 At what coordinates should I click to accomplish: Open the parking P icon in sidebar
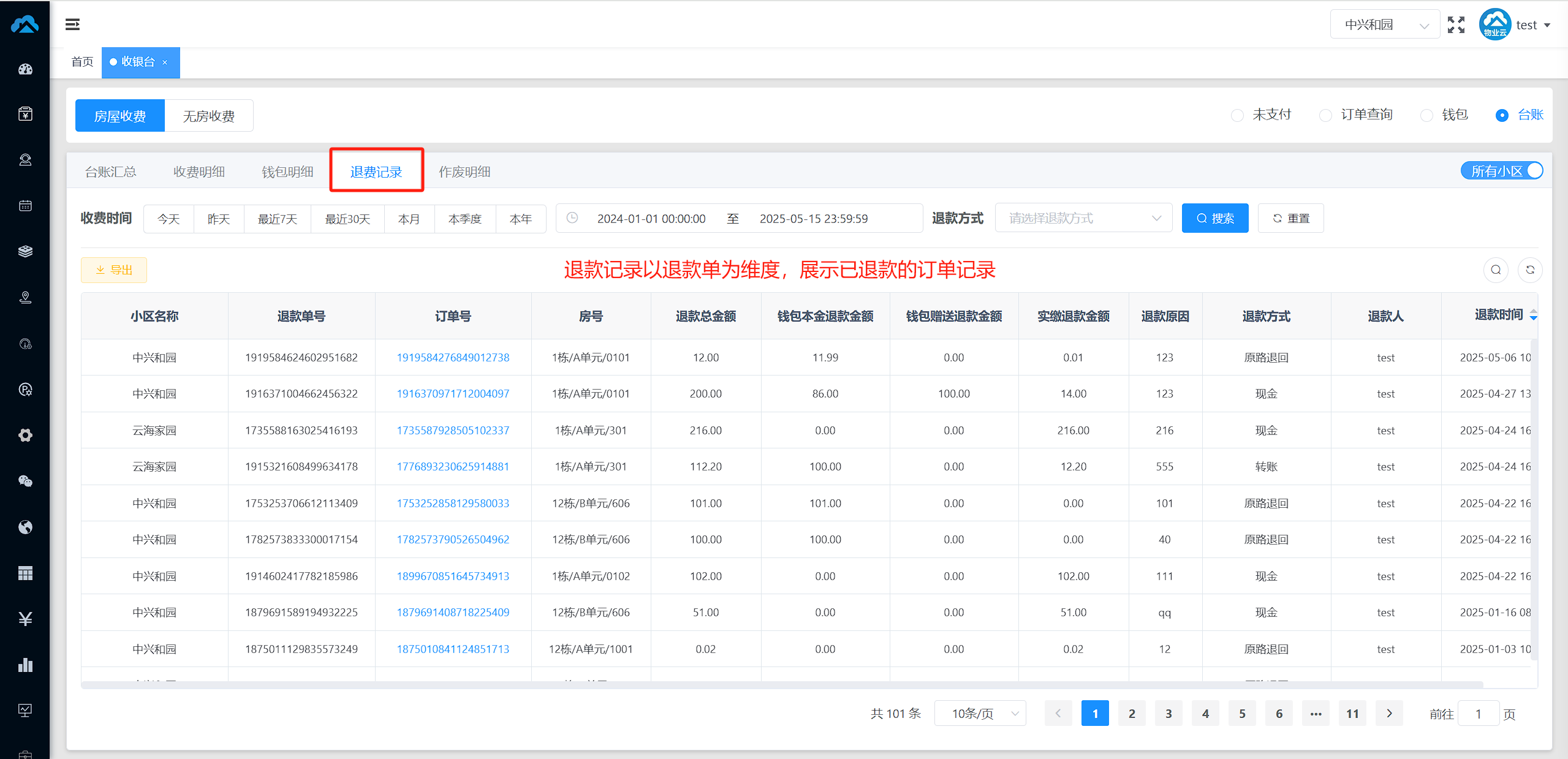point(25,390)
